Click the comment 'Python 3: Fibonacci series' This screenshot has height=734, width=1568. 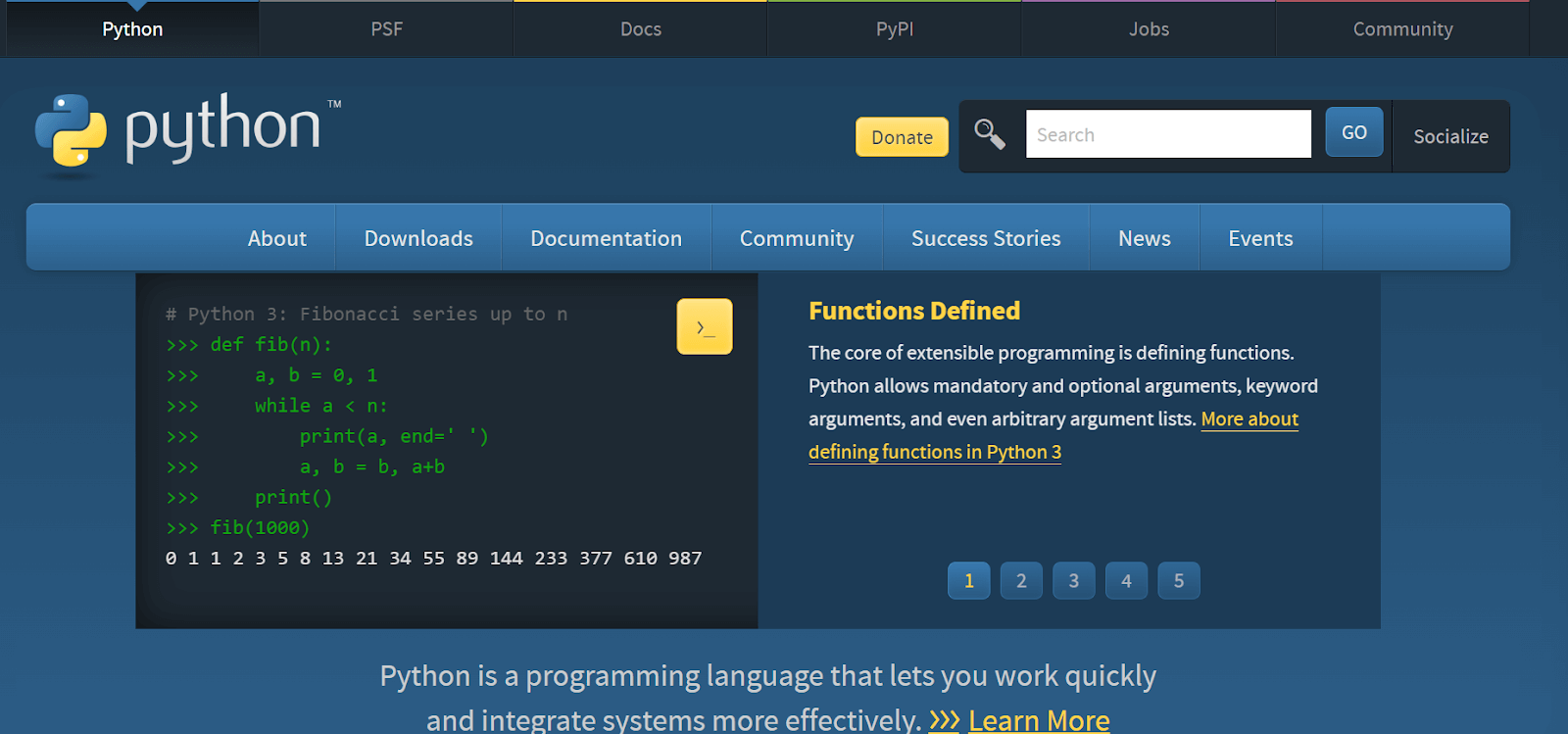click(x=367, y=315)
